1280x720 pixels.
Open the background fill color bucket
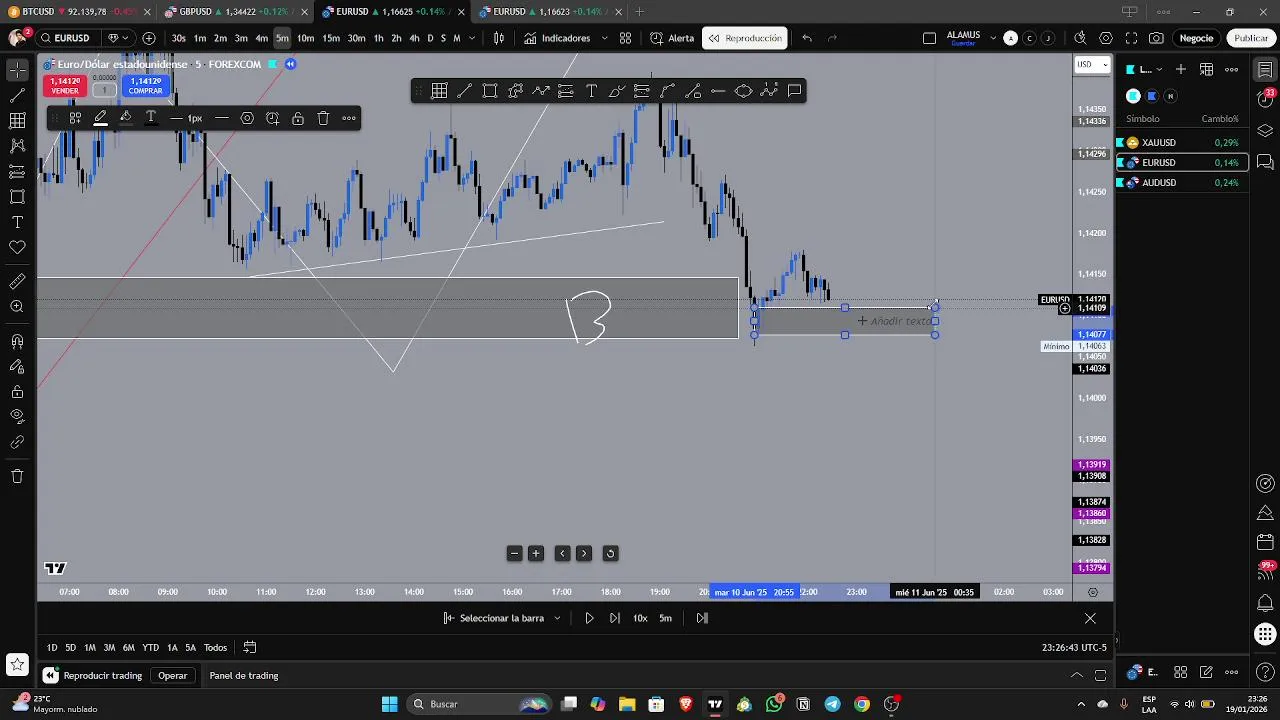click(x=126, y=118)
